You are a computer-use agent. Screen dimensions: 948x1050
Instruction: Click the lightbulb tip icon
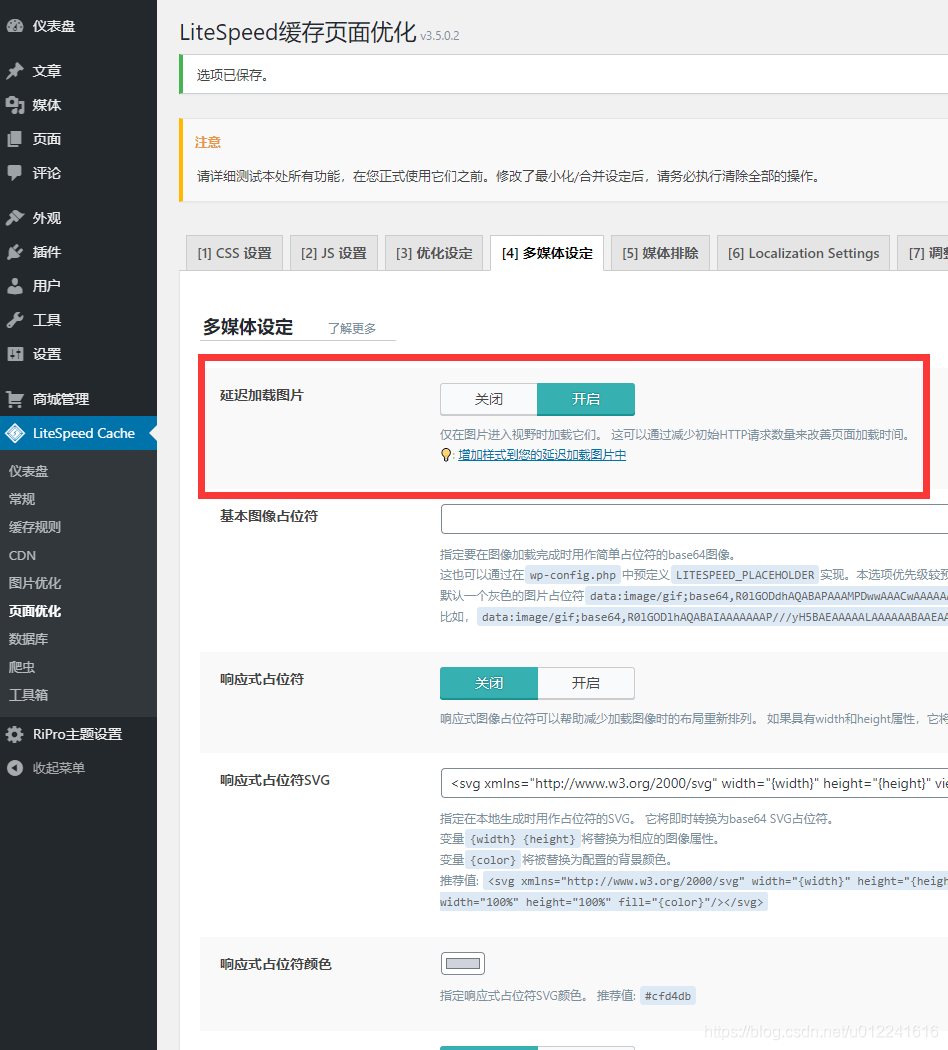tap(446, 455)
